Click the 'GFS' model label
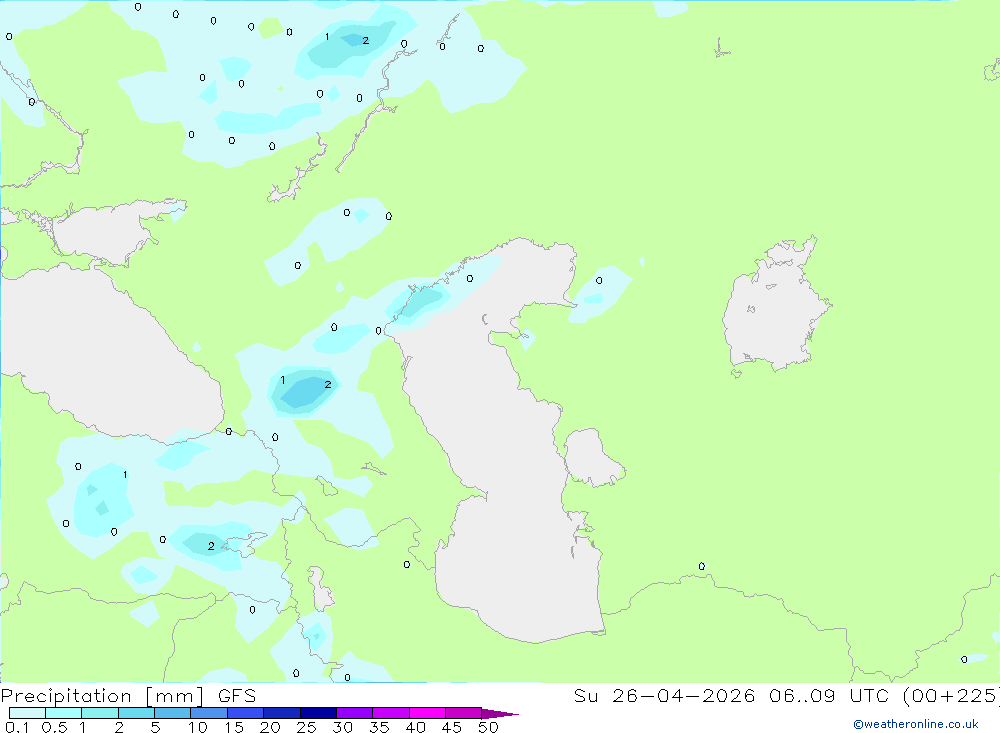The width and height of the screenshot is (1000, 733). point(237,696)
